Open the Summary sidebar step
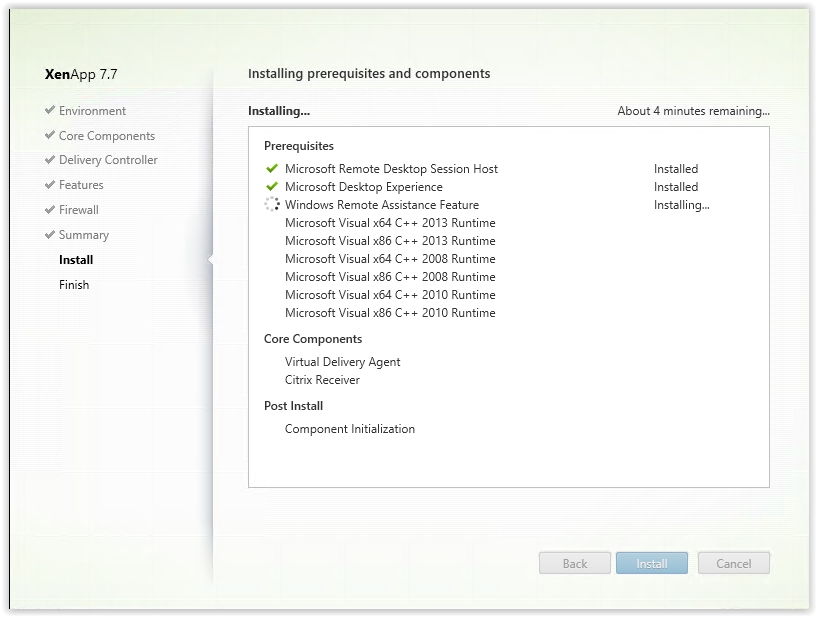 point(83,235)
